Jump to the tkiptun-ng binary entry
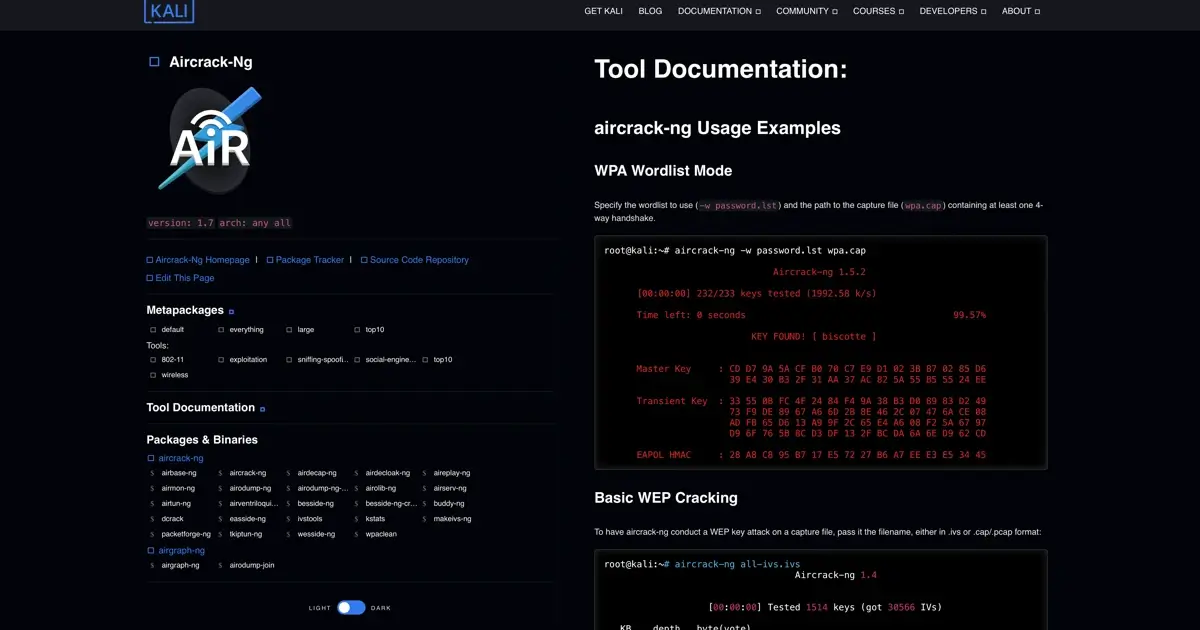 [x=245, y=534]
